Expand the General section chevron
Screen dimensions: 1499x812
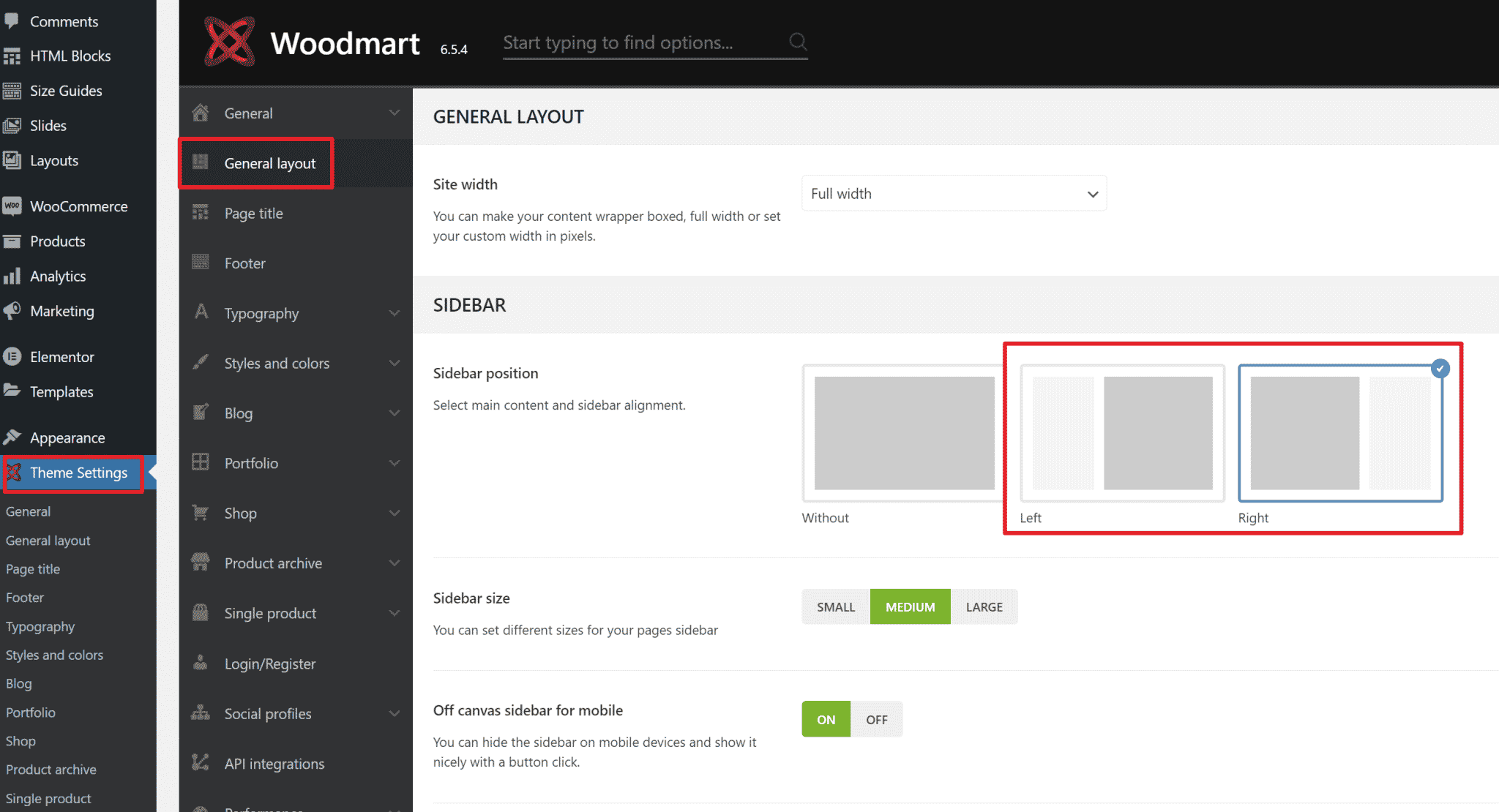pyautogui.click(x=395, y=113)
